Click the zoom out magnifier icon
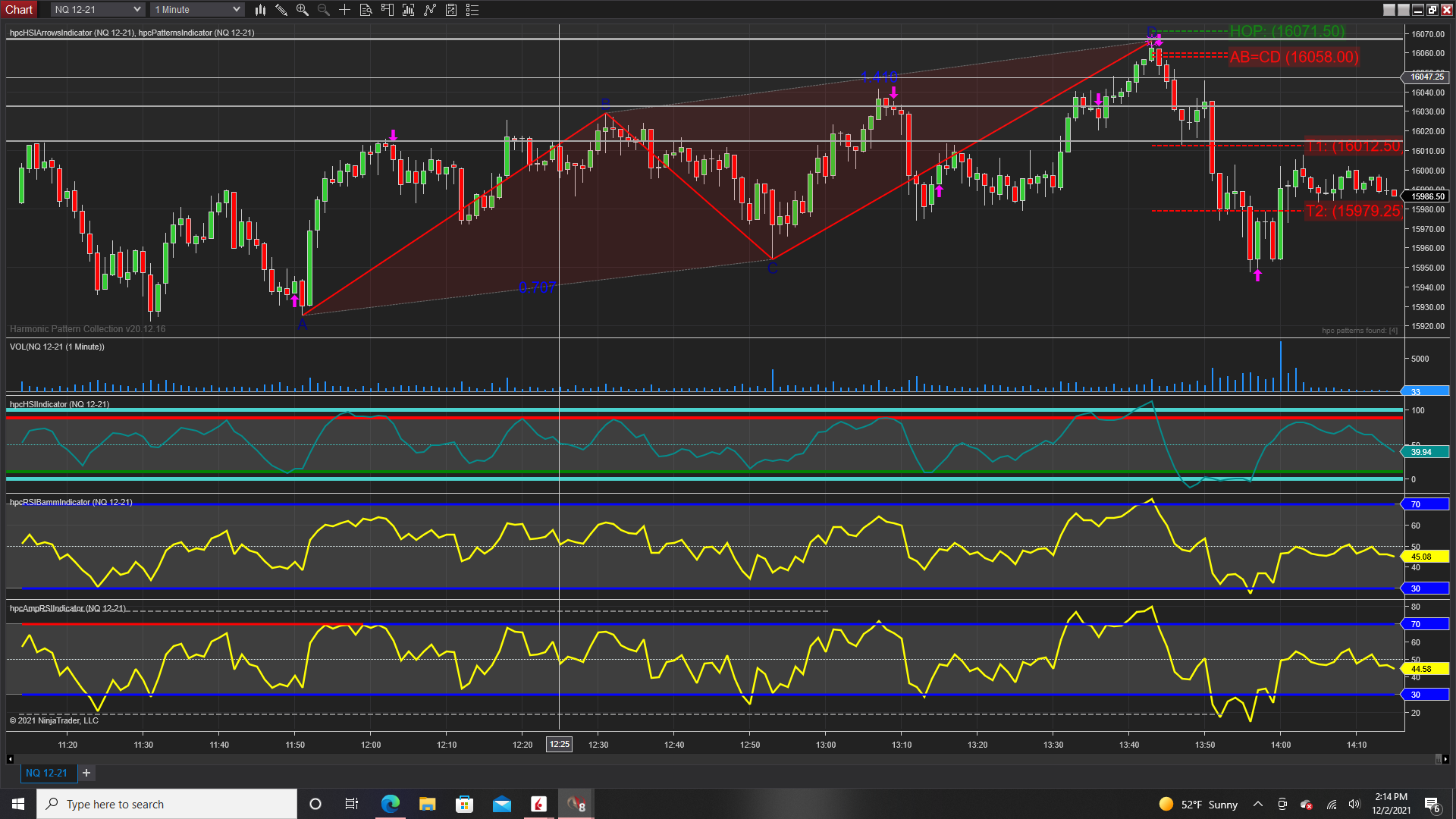 pyautogui.click(x=324, y=10)
